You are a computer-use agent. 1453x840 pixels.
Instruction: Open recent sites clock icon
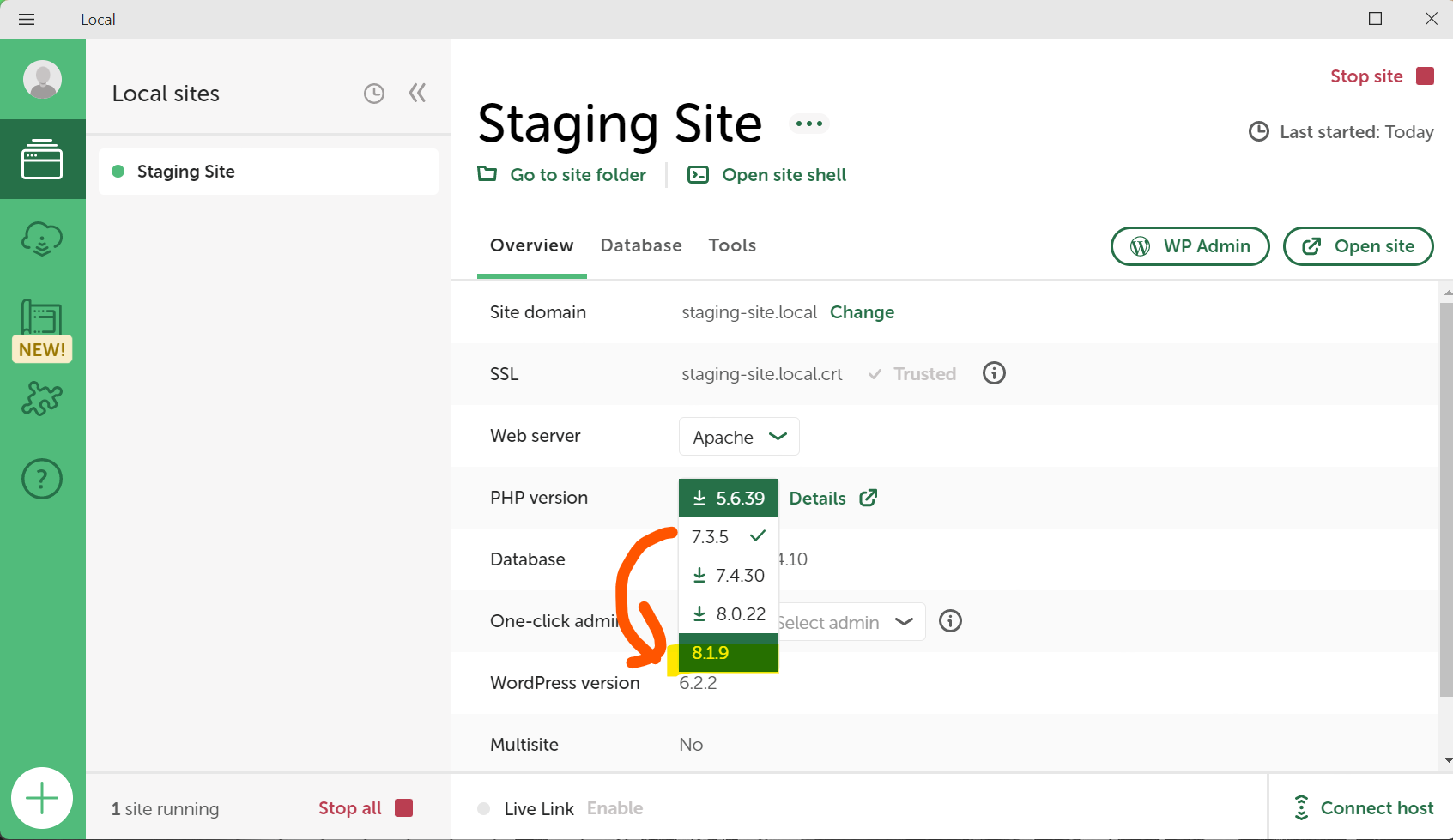[x=374, y=94]
